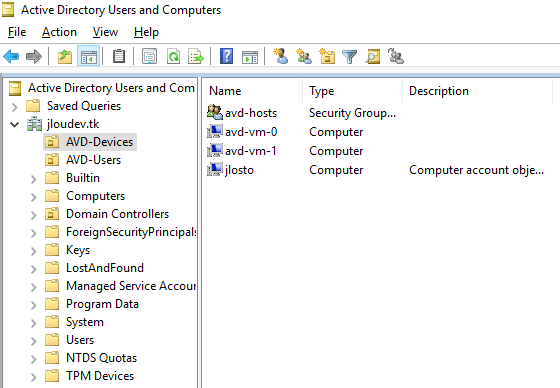Expand the System container
This screenshot has height=388, width=560.
pyautogui.click(x=34, y=323)
